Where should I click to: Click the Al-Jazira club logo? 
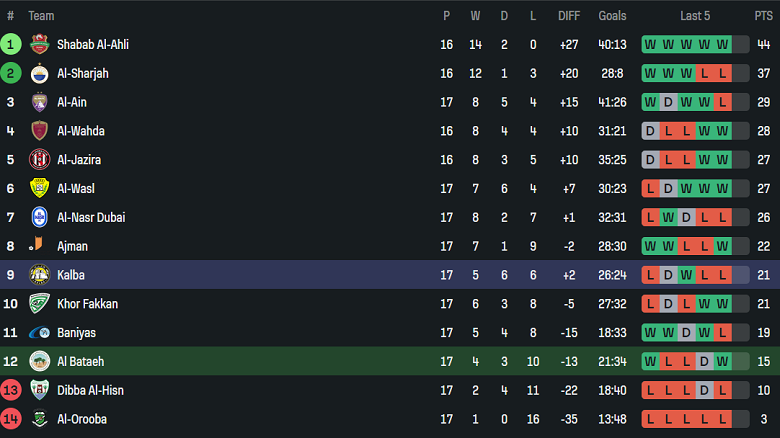point(39,160)
